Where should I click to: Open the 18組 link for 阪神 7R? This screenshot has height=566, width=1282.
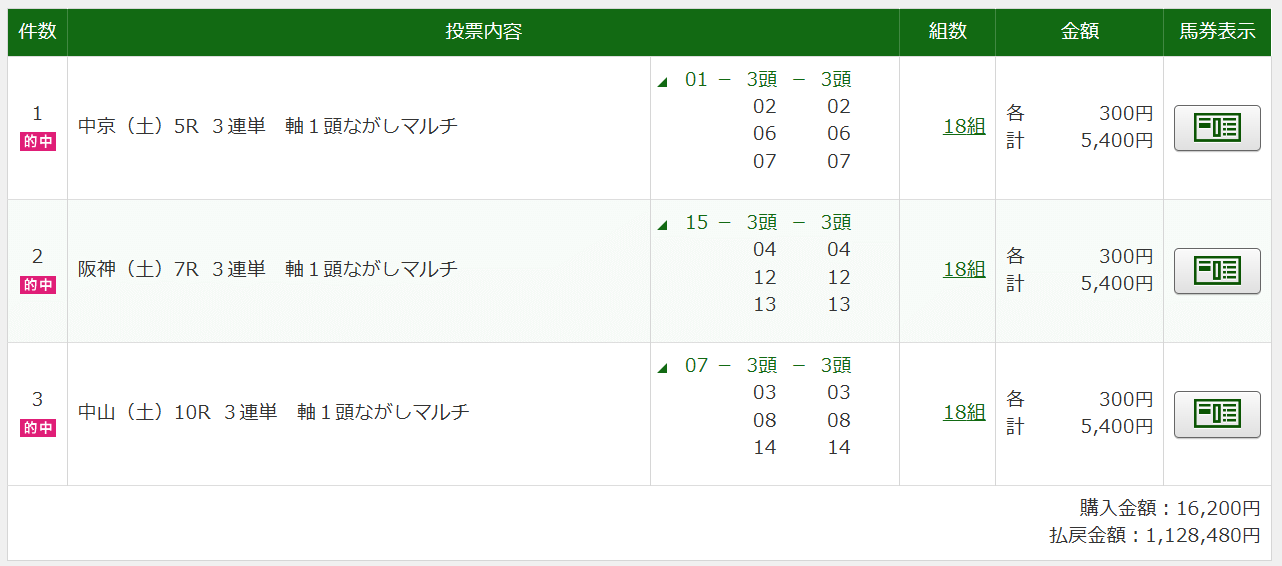(963, 270)
